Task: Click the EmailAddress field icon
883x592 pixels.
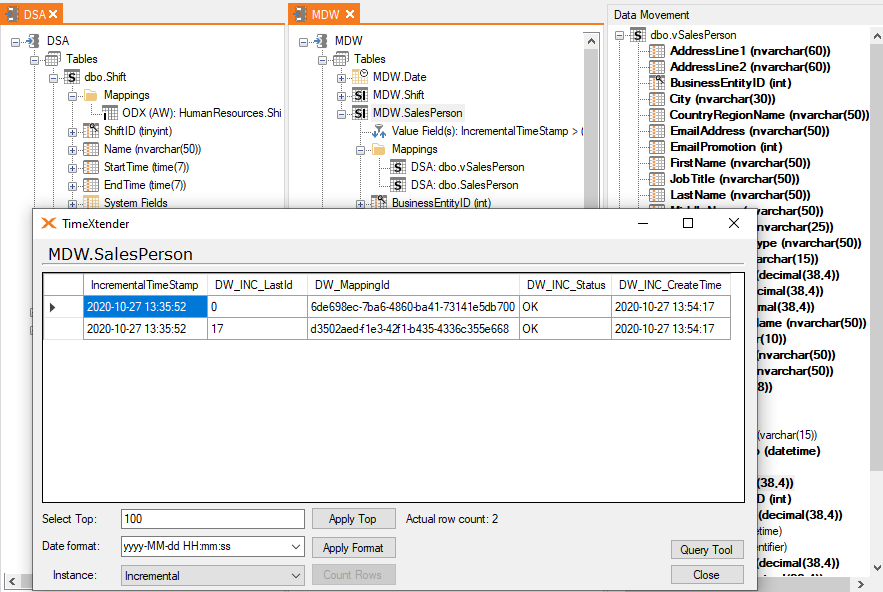Action: 657,131
